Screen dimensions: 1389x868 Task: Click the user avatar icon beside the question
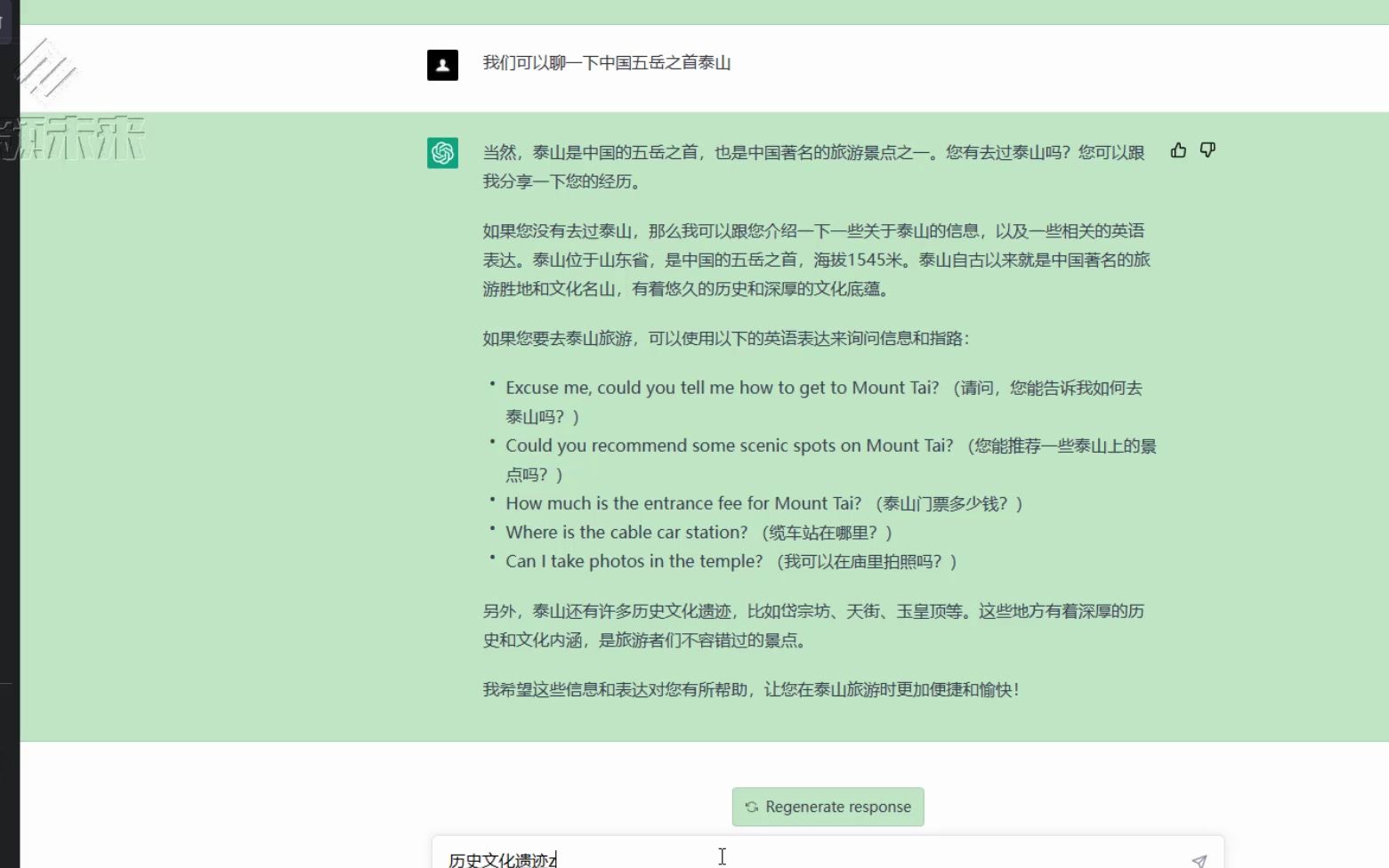click(442, 65)
